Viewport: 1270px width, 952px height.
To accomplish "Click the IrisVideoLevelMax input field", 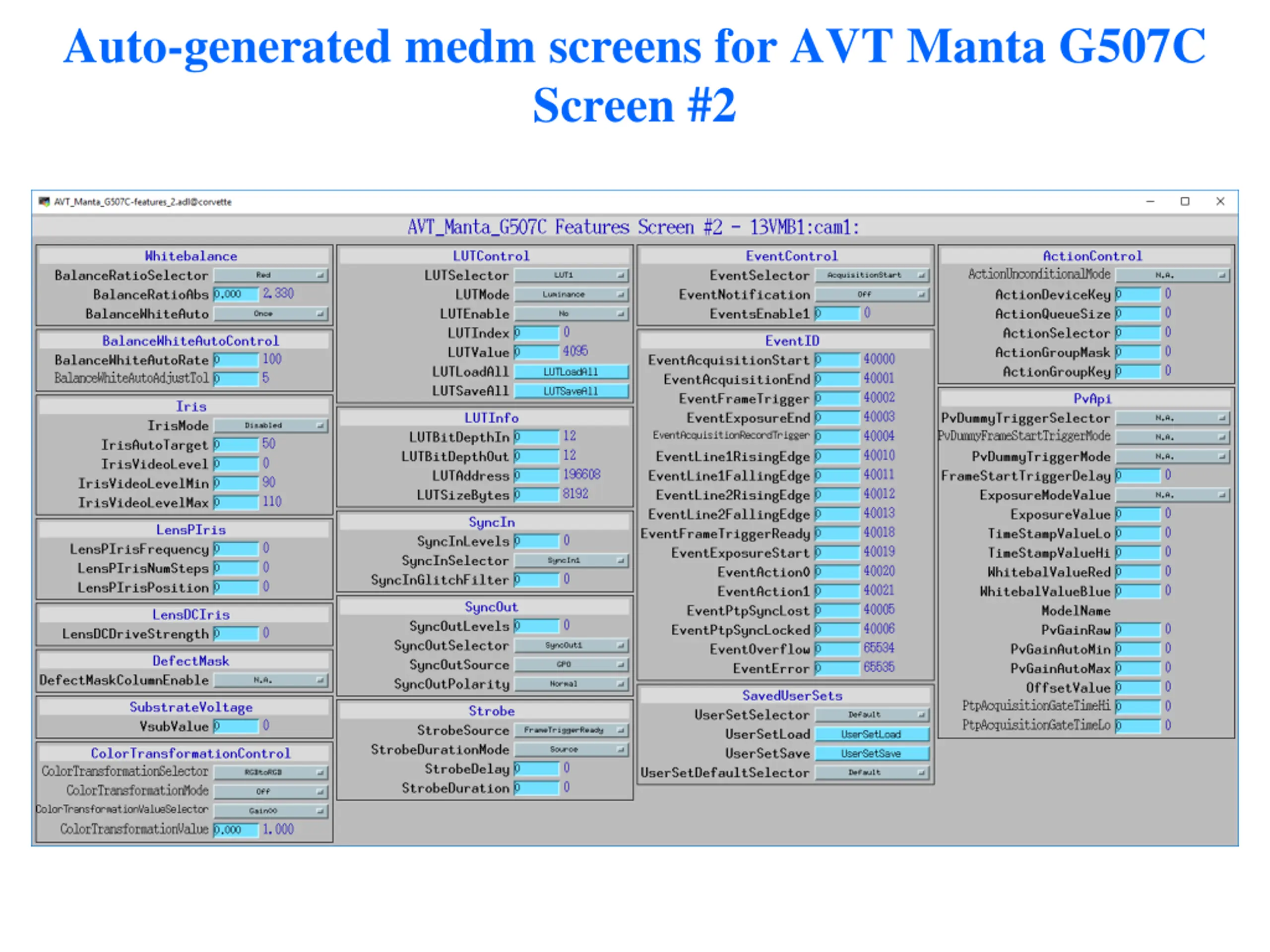I will click(x=236, y=503).
